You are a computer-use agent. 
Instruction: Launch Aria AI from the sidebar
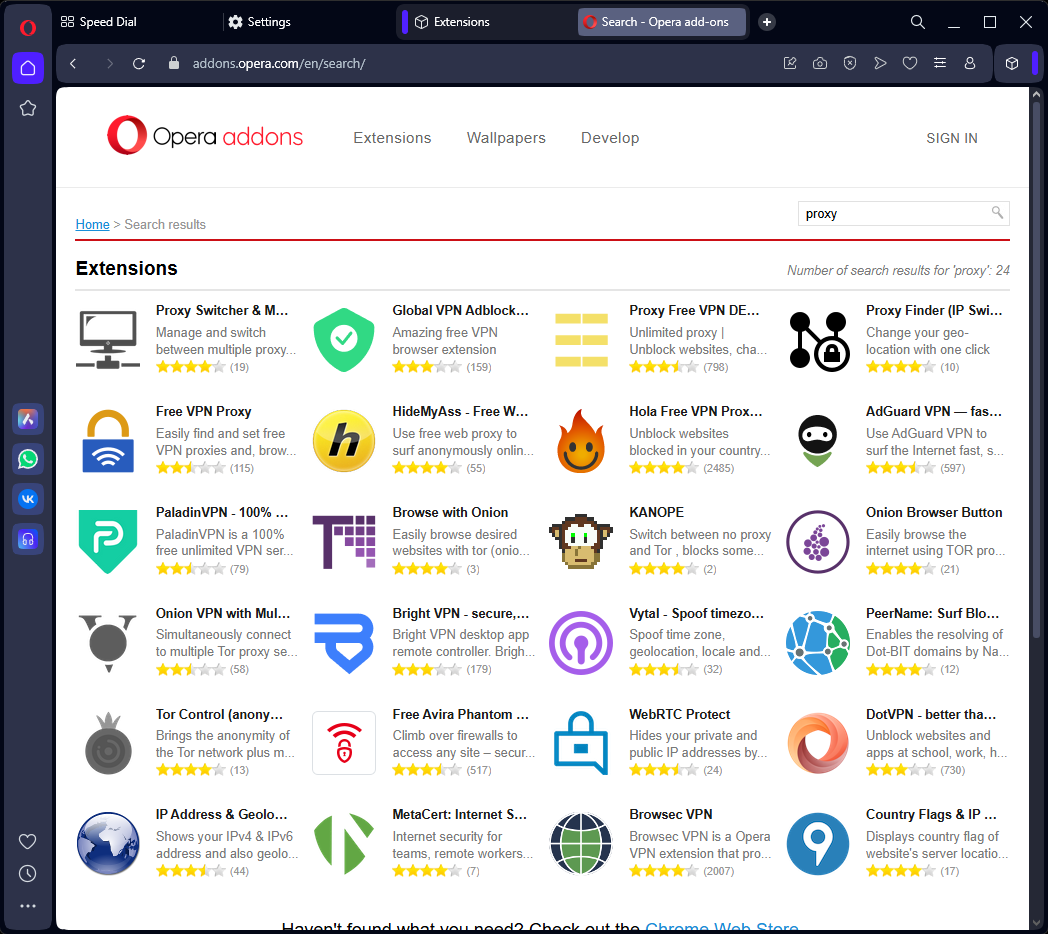(x=27, y=419)
